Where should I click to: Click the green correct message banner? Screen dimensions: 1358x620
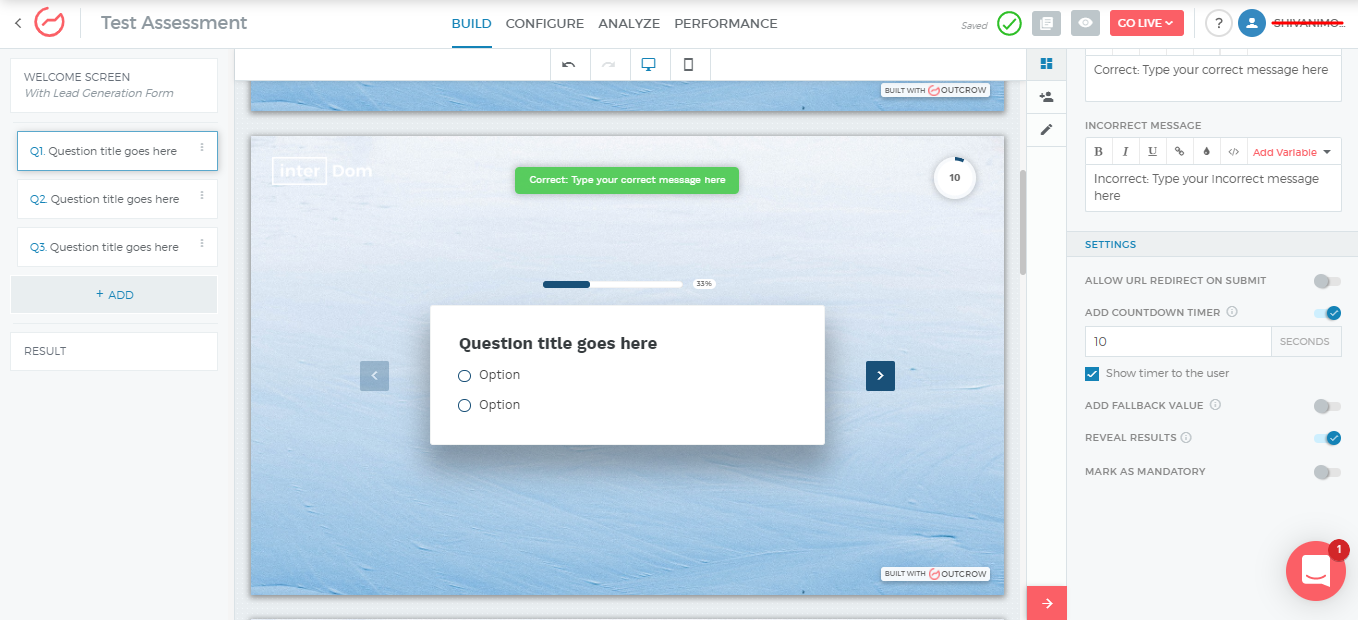627,180
